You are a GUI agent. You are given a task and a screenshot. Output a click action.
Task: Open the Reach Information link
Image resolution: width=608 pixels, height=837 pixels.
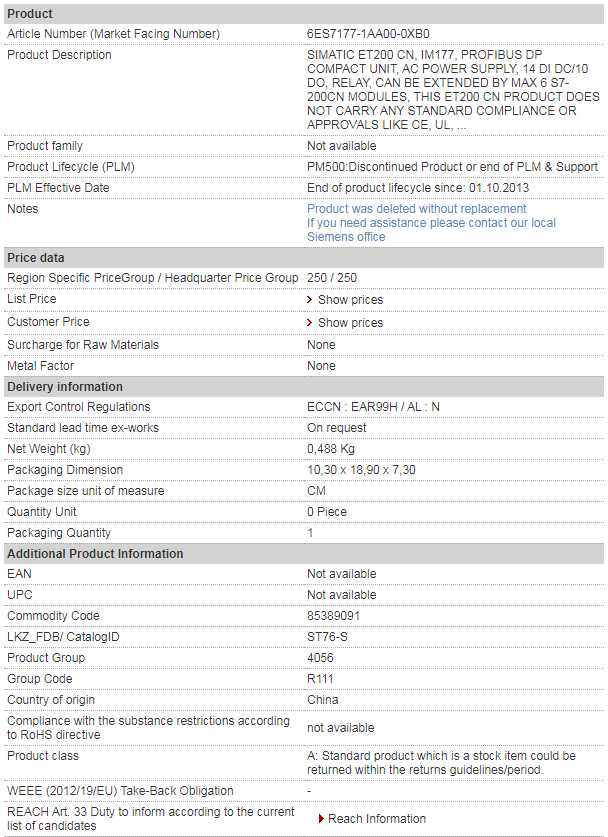tap(377, 819)
